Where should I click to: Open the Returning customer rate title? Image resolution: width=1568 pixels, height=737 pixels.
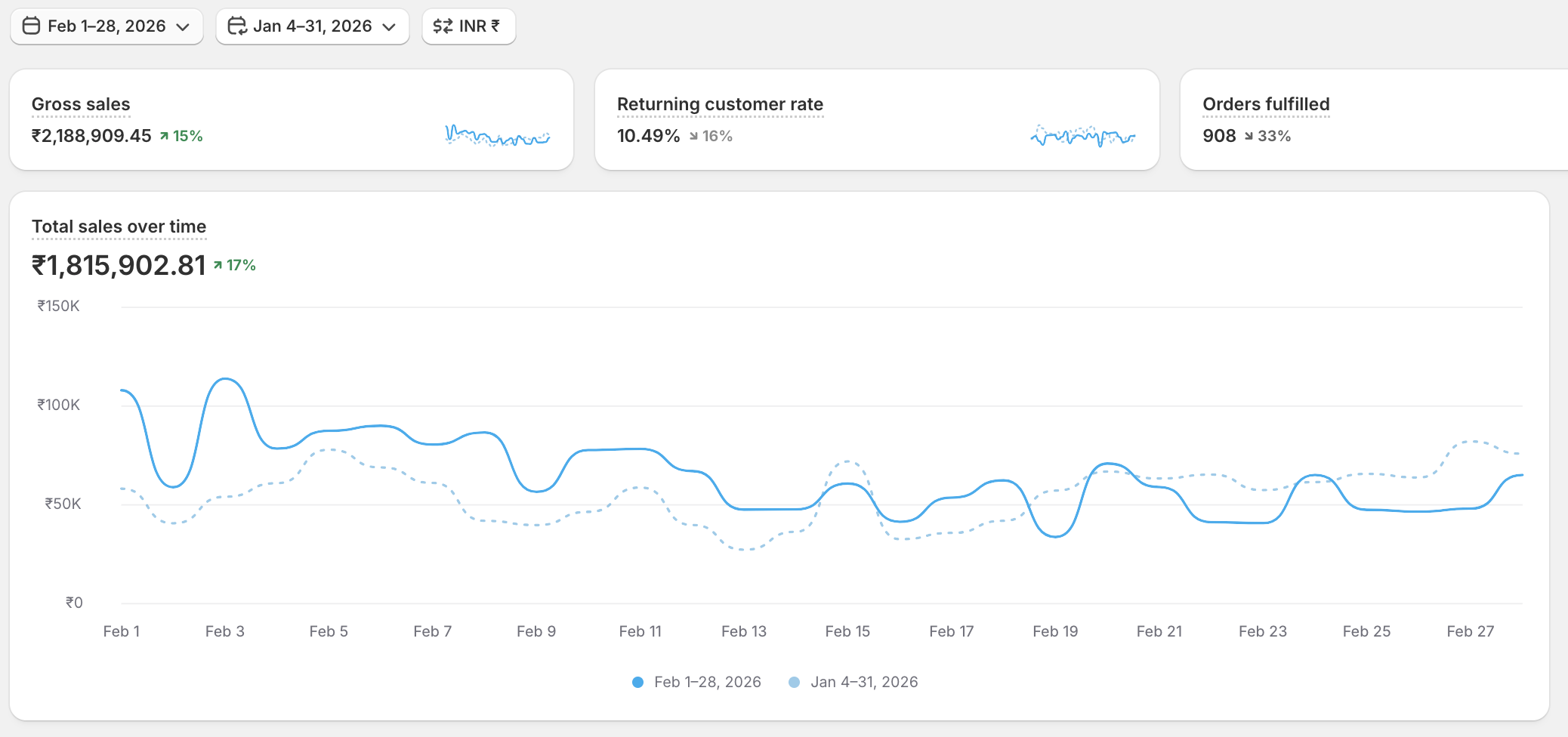click(x=720, y=104)
